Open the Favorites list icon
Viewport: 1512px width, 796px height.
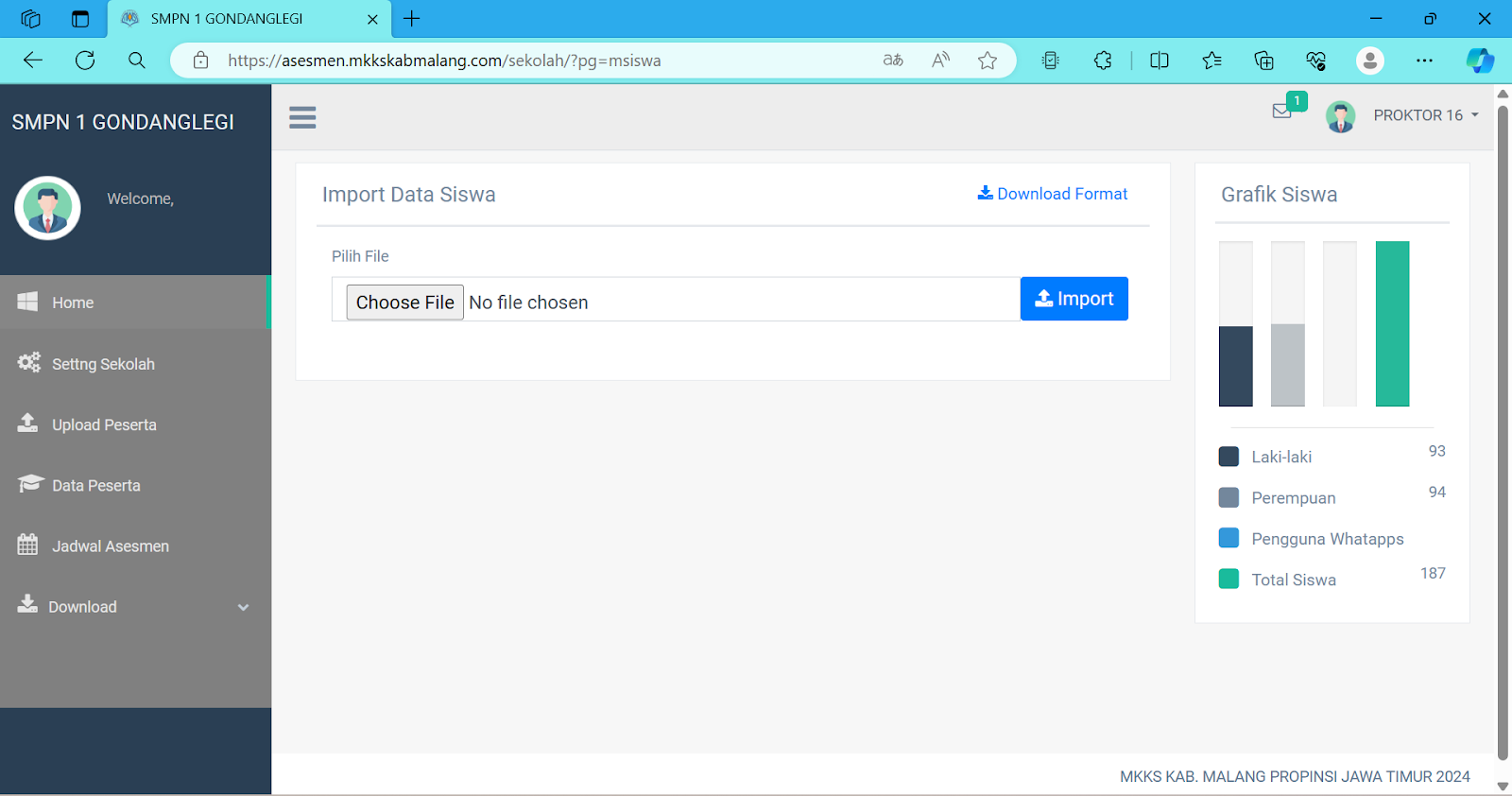pos(1211,61)
